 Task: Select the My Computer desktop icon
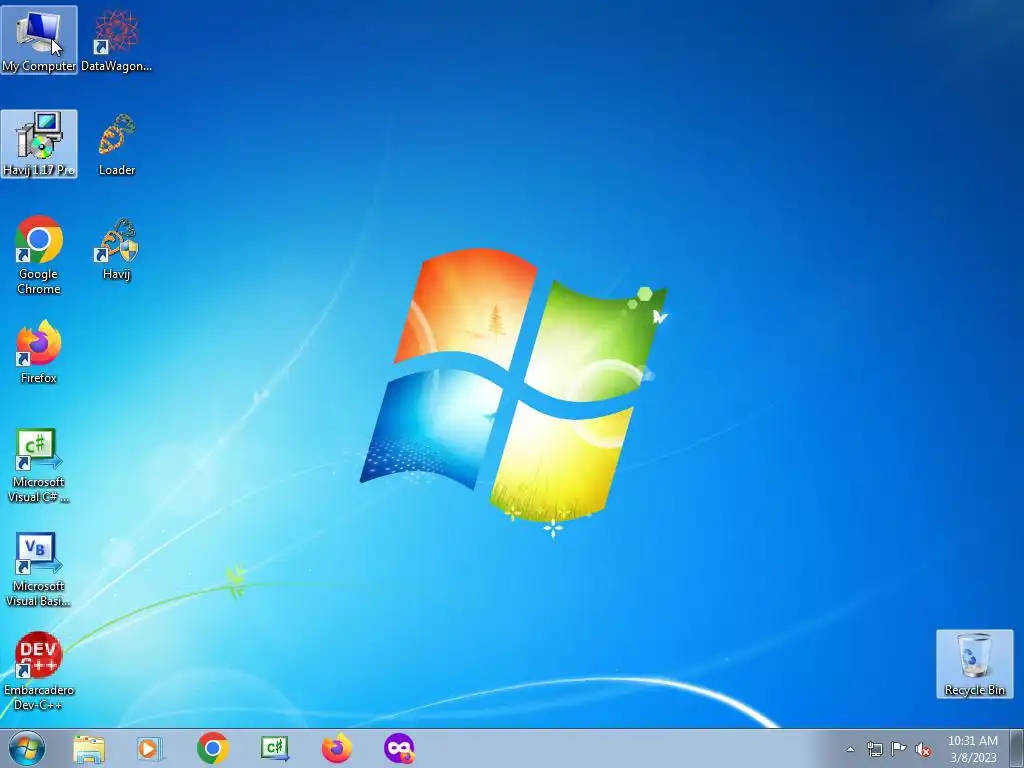[x=39, y=40]
